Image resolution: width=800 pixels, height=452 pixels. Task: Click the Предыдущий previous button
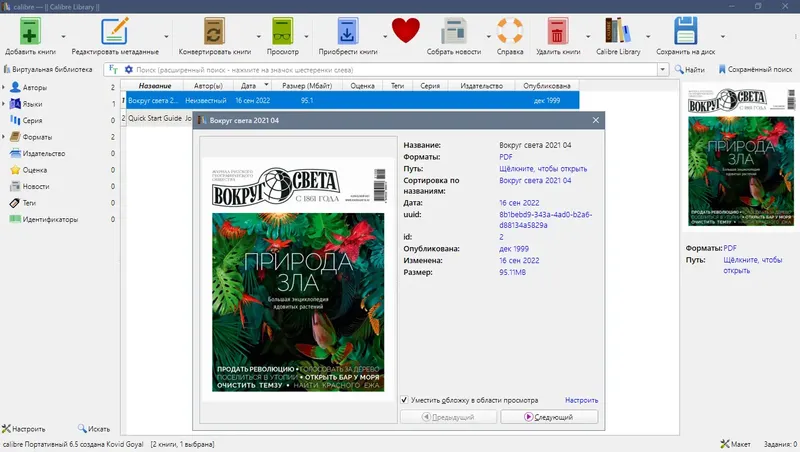(x=448, y=417)
